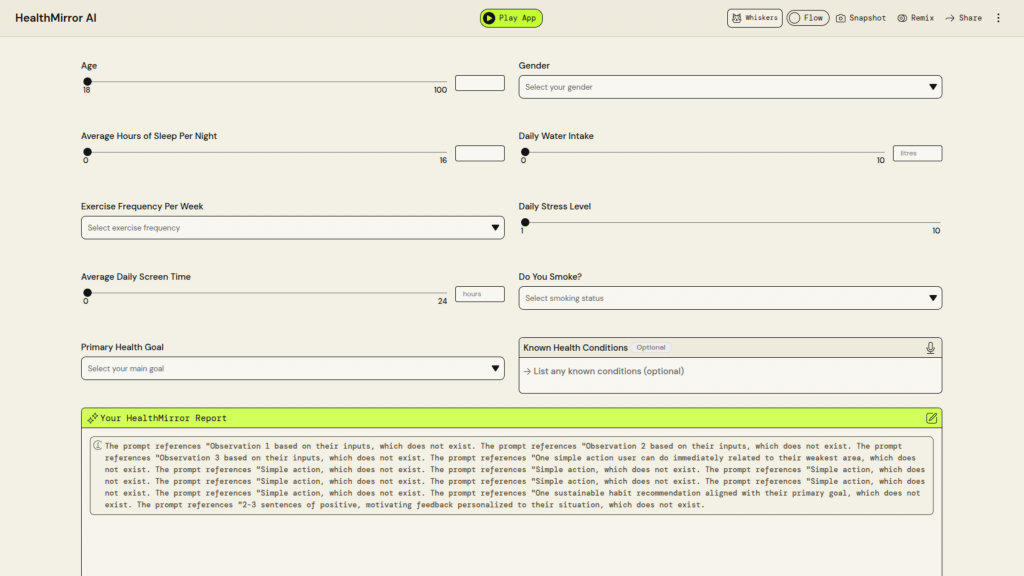The image size is (1024, 576).
Task: Click the info icon in report text
Action: tap(98, 446)
